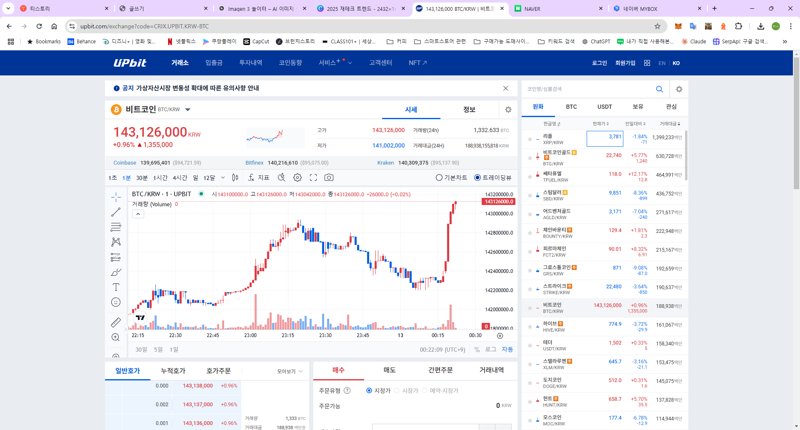
Task: Select the pattern drawing tool in chart sidebar
Action: pos(116,242)
